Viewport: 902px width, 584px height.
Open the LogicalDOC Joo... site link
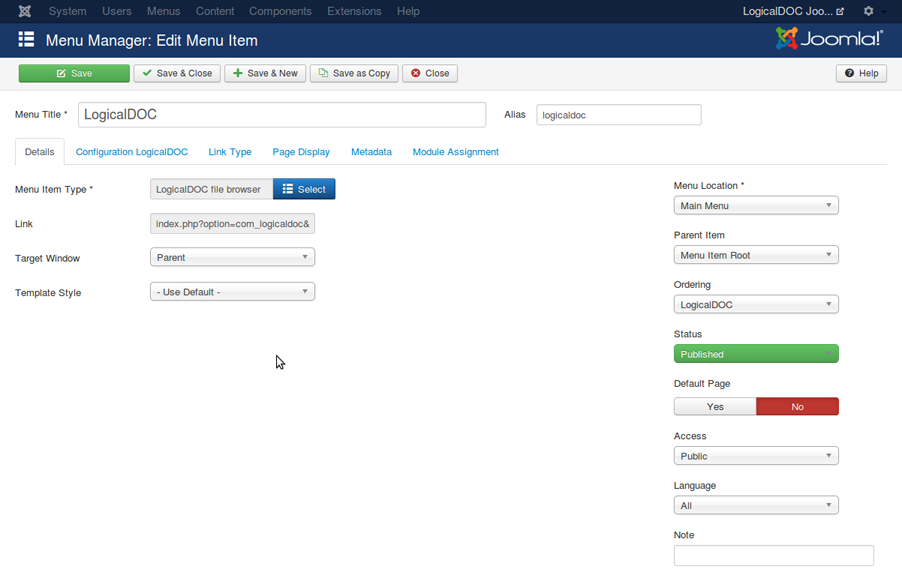(x=793, y=11)
